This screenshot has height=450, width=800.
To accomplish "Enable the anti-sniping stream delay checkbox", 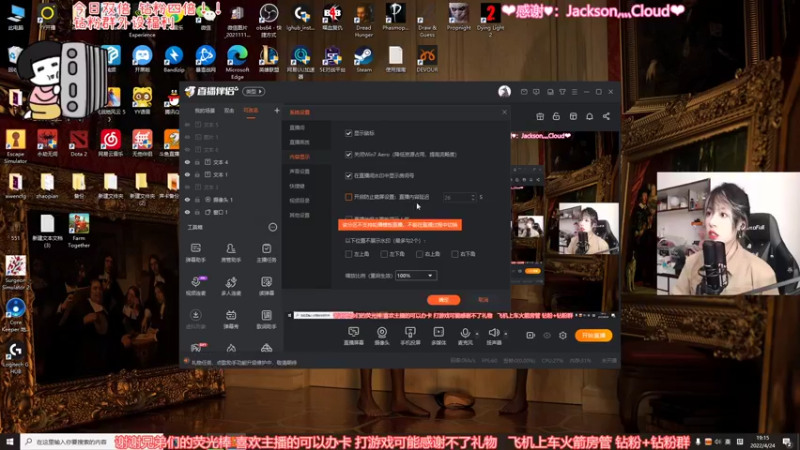I will click(x=348, y=197).
